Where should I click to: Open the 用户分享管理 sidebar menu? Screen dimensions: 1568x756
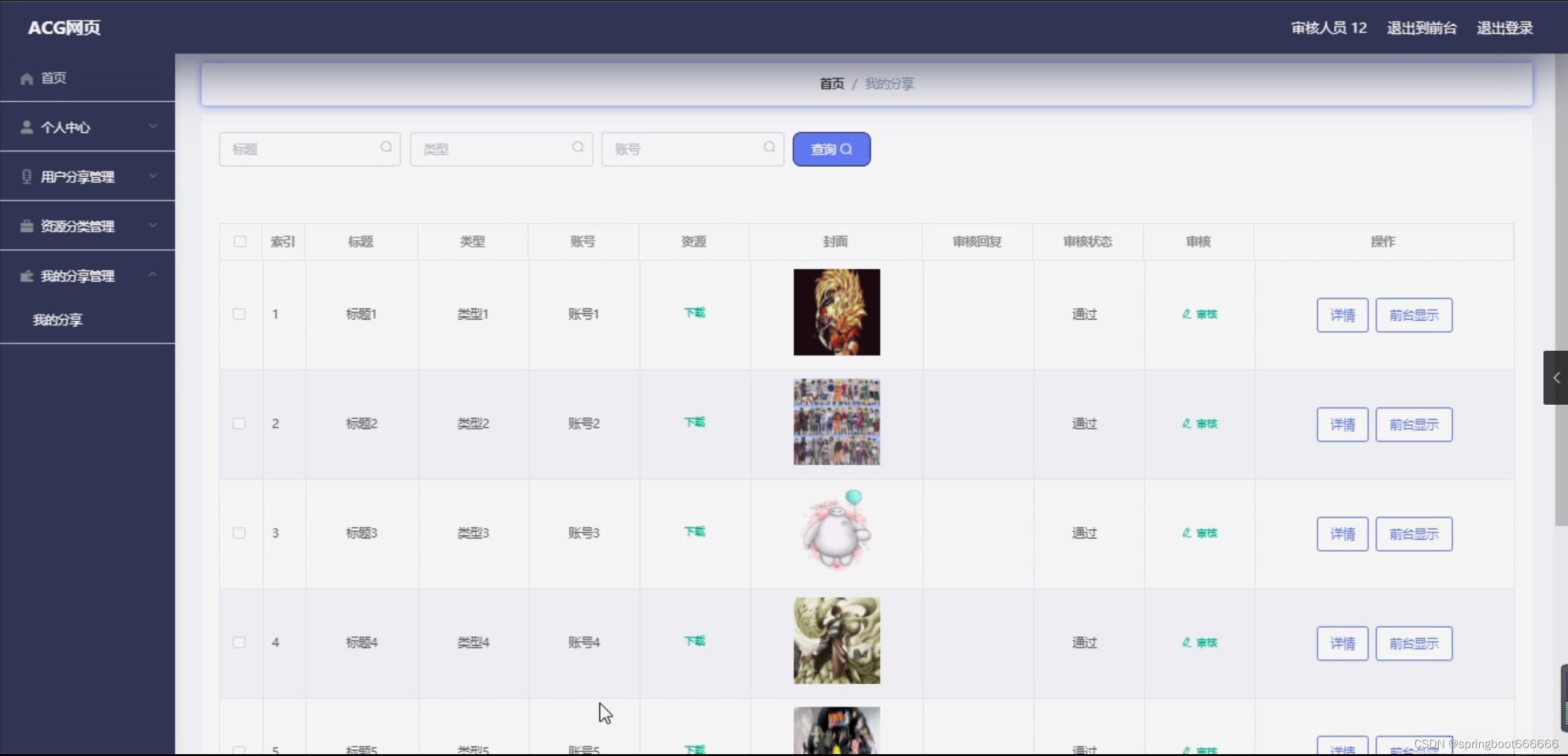(88, 177)
